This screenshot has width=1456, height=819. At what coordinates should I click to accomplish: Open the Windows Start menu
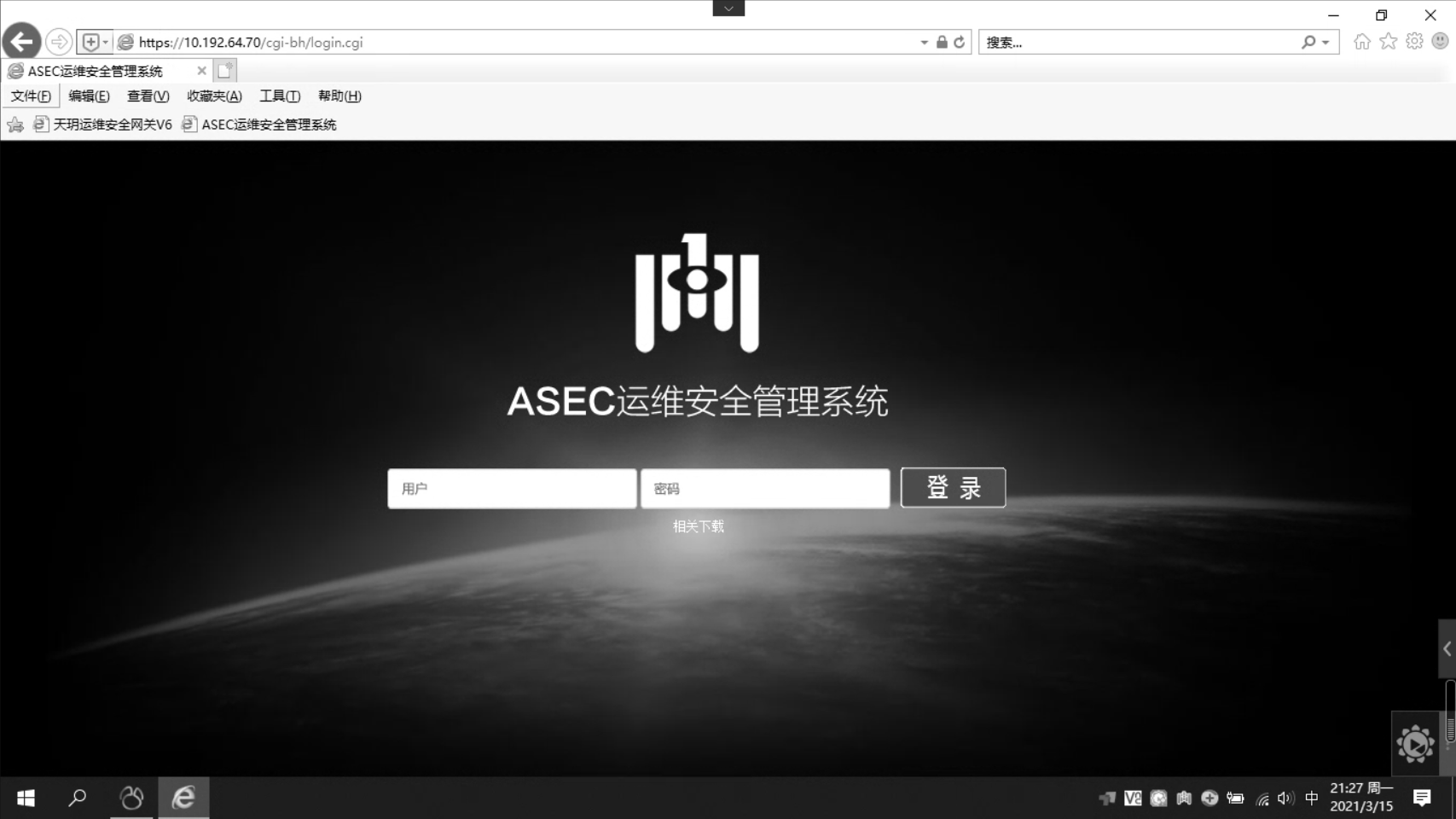pos(26,798)
